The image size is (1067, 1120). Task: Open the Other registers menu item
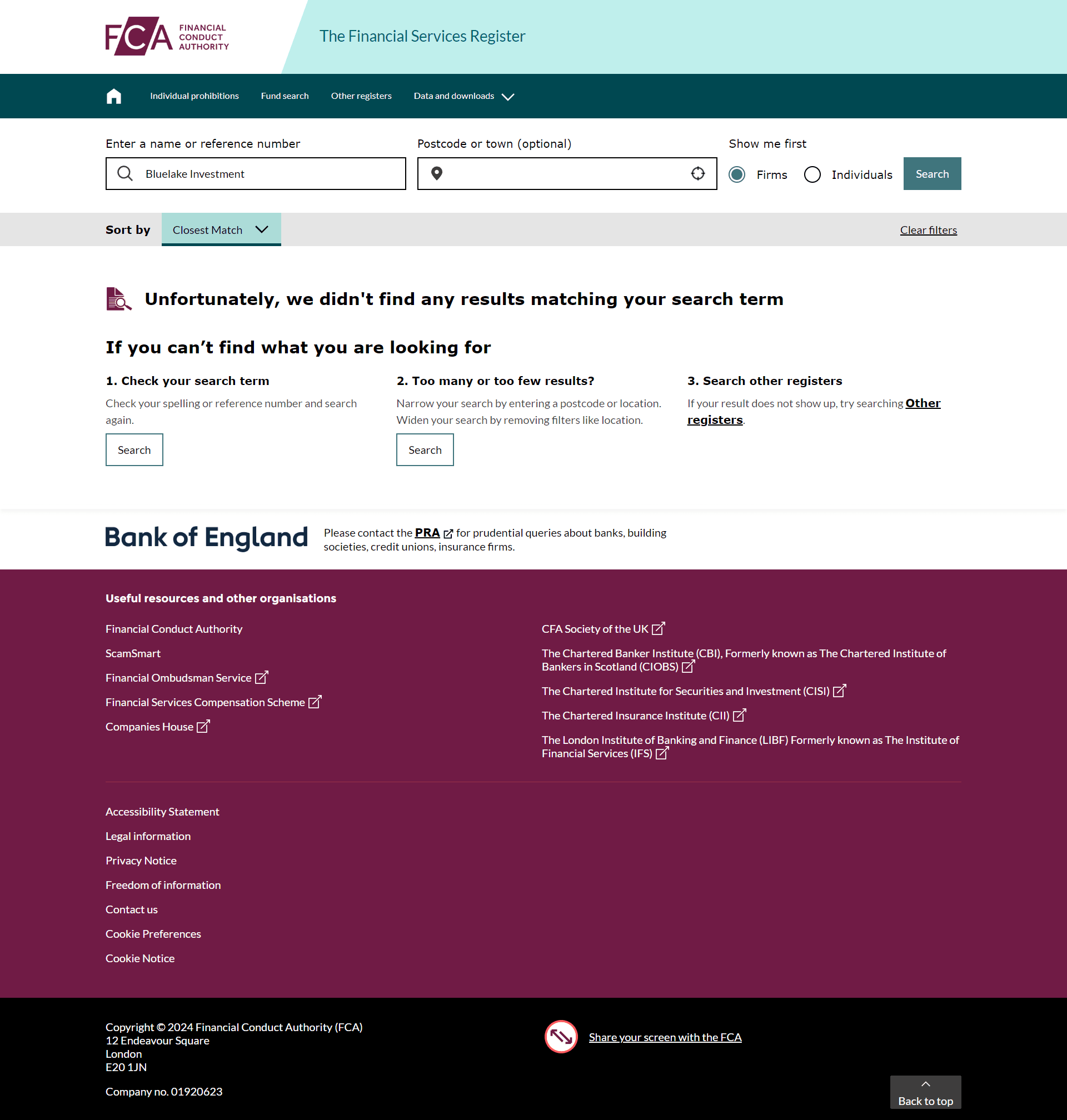pyautogui.click(x=360, y=96)
